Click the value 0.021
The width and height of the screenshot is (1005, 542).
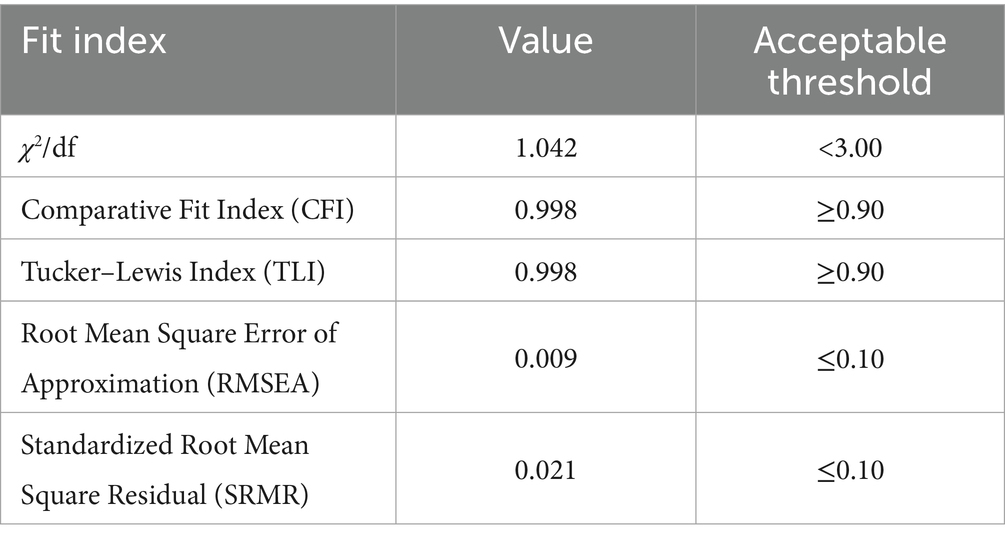point(545,468)
